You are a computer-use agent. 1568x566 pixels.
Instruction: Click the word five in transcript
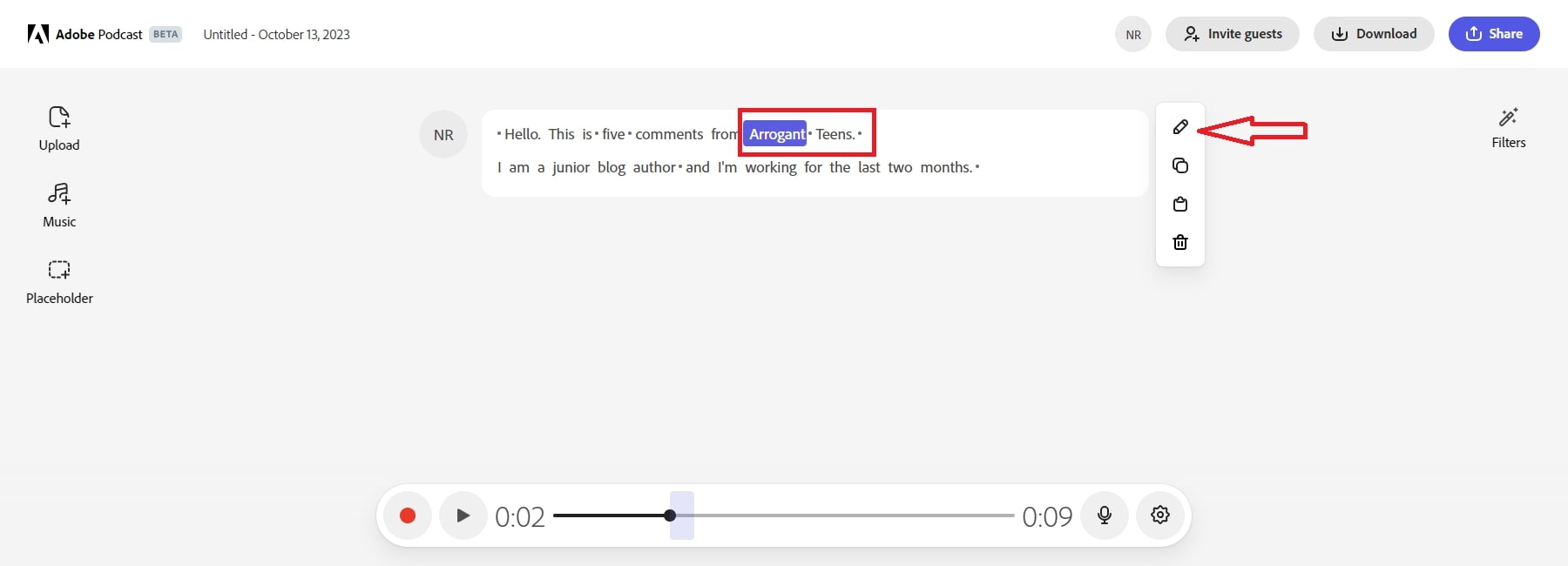[x=613, y=134]
